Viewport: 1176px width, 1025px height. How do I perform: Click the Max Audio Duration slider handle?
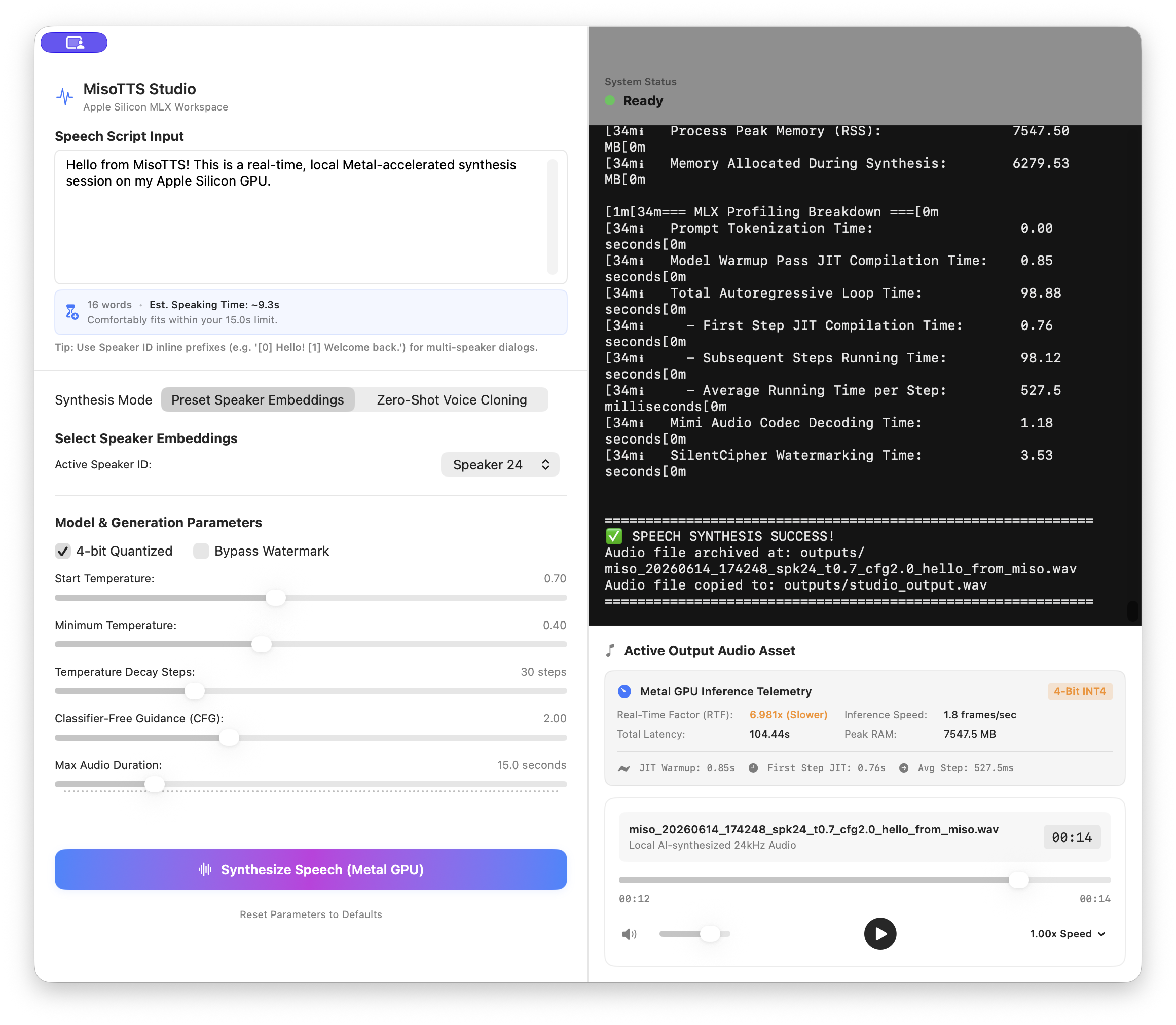(155, 784)
